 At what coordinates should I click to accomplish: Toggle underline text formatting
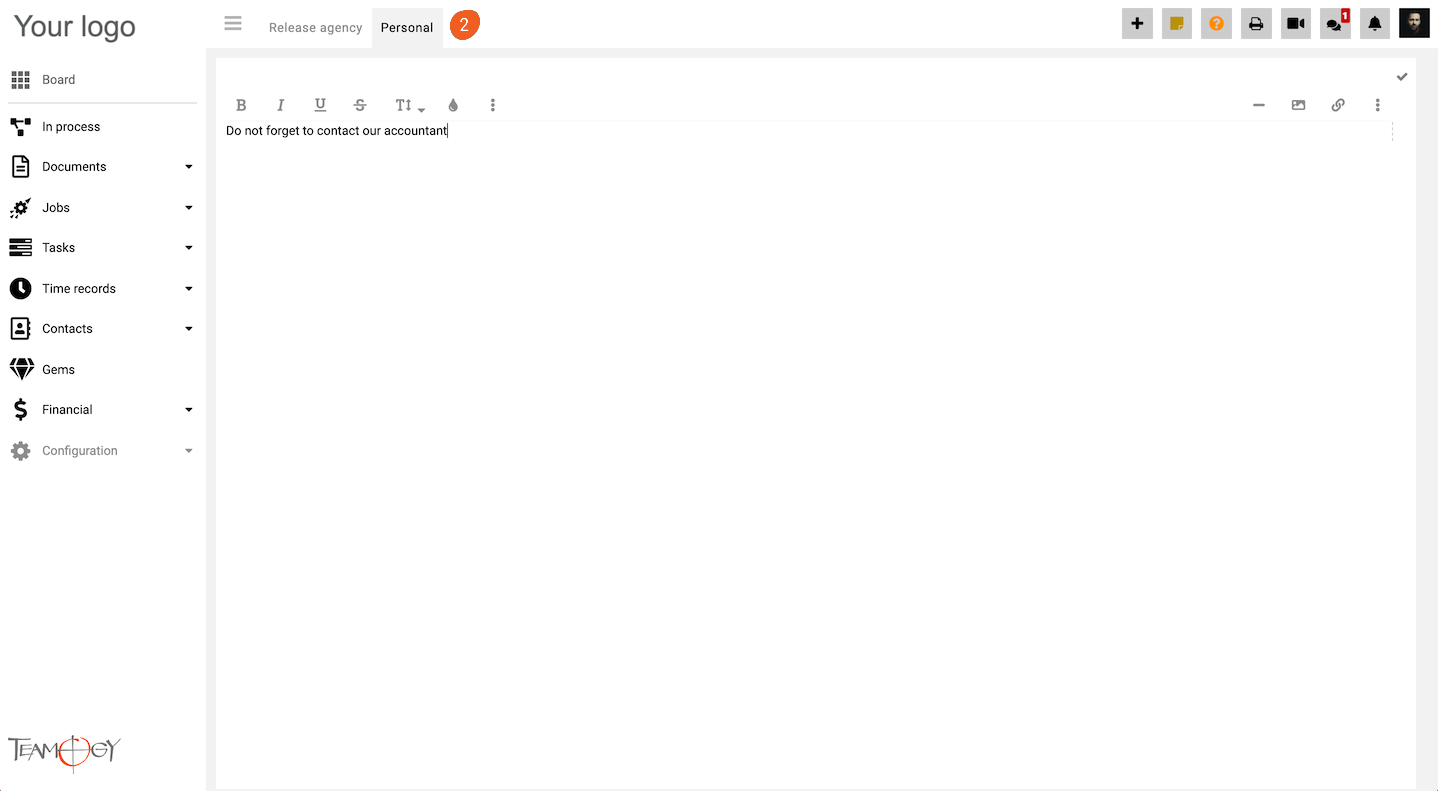click(x=320, y=105)
